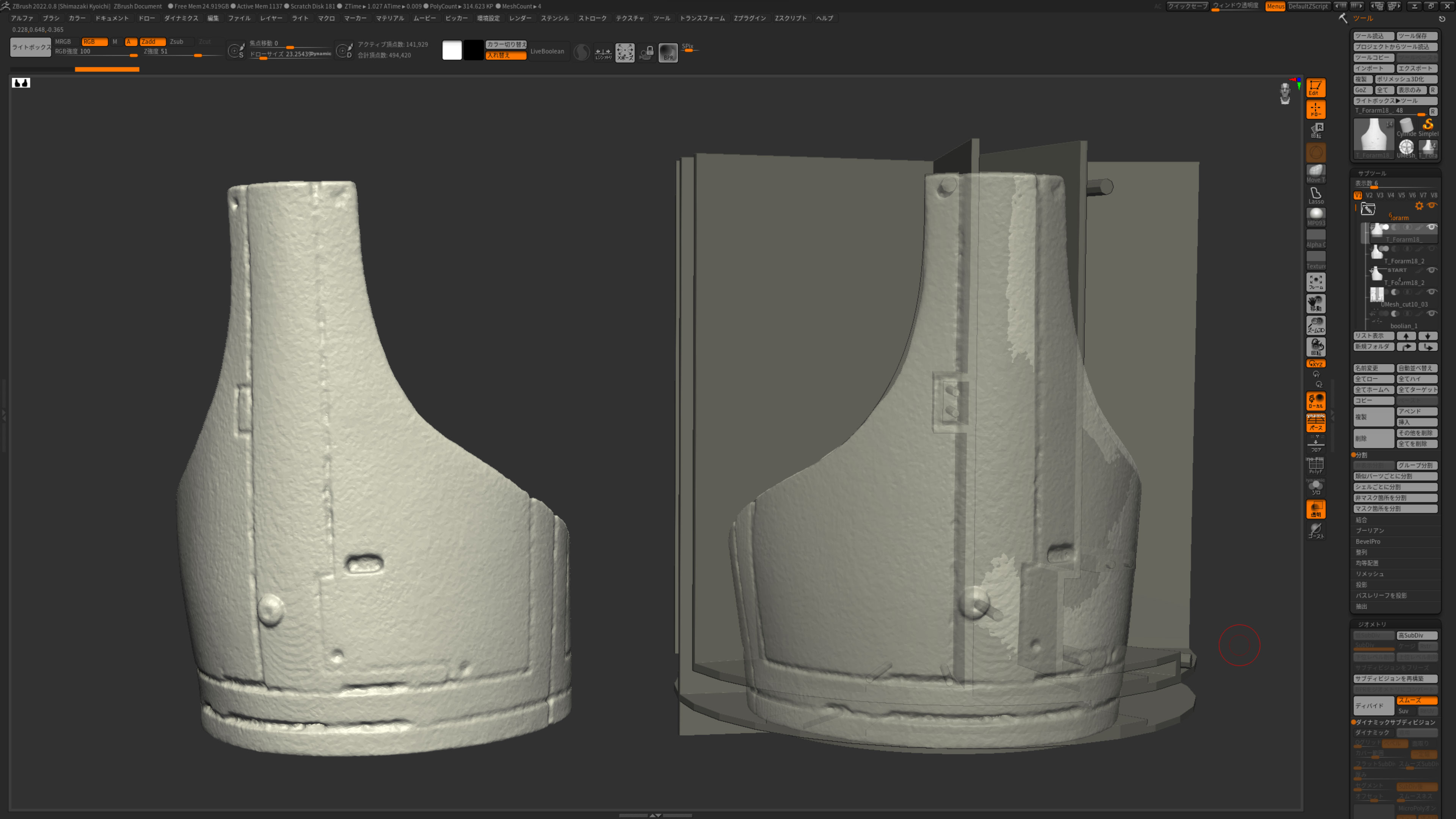Open the ヘルプ (Help) menu
Image resolution: width=1456 pixels, height=819 pixels.
[x=824, y=18]
